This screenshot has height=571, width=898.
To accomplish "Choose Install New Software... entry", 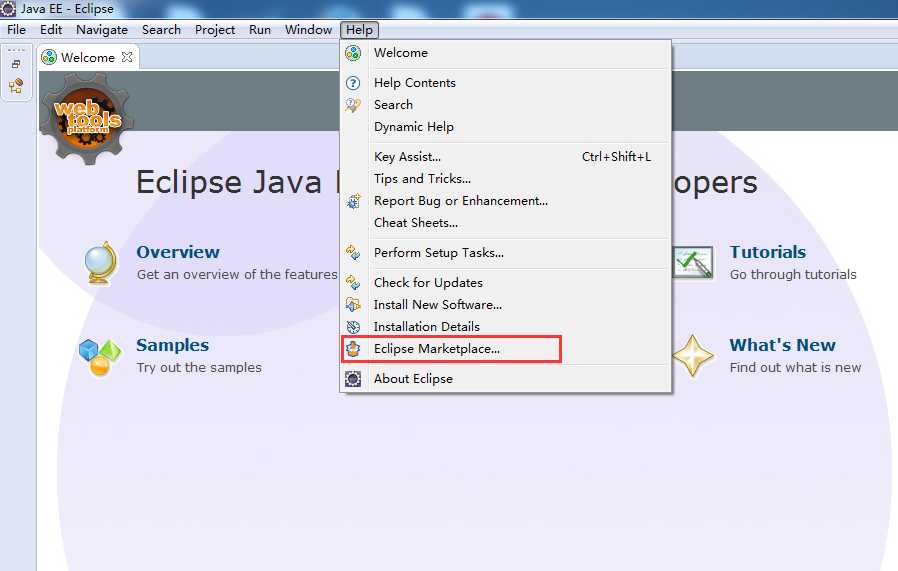I will 505,305.
